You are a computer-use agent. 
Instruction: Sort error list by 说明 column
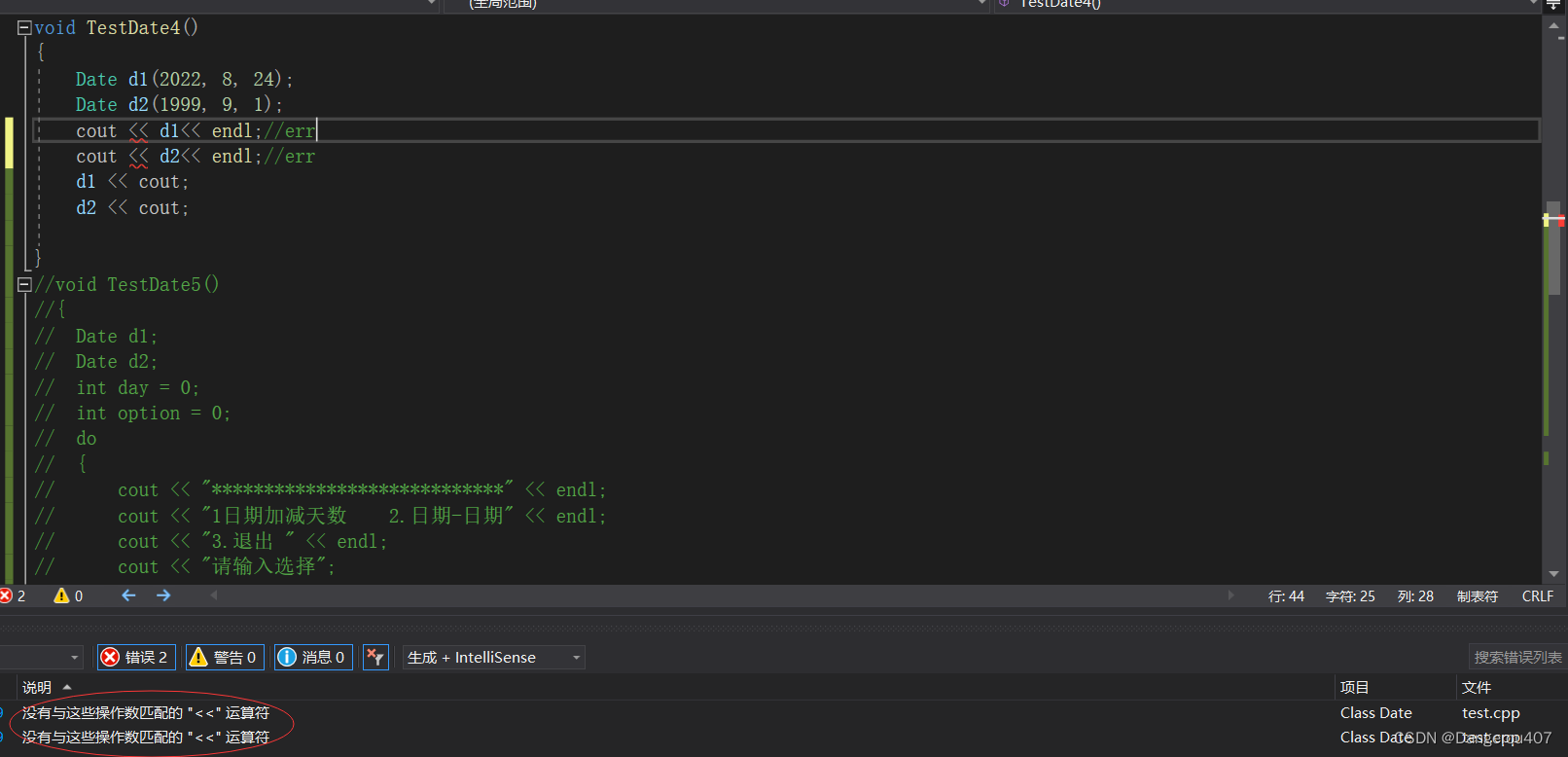37,687
